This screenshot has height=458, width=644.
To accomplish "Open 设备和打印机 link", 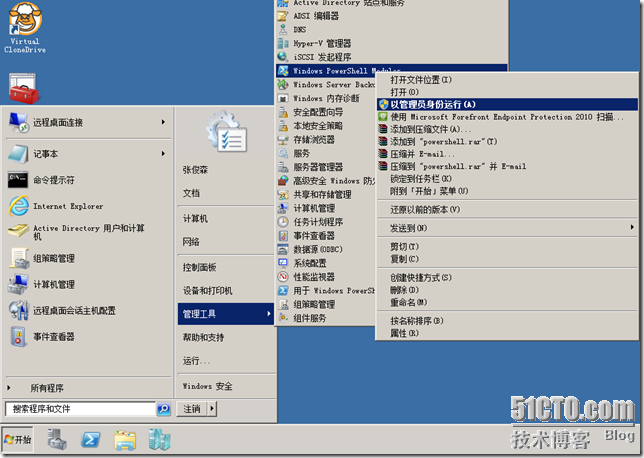I will [208, 291].
